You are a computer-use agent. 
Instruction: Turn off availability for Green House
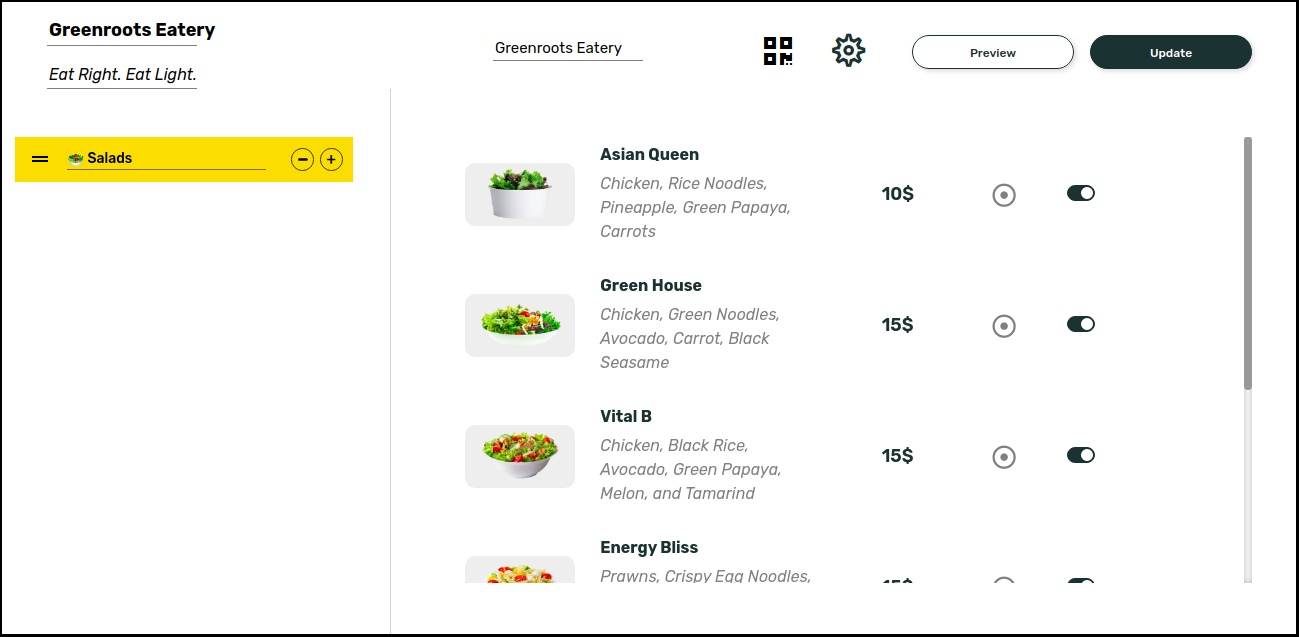[1080, 324]
